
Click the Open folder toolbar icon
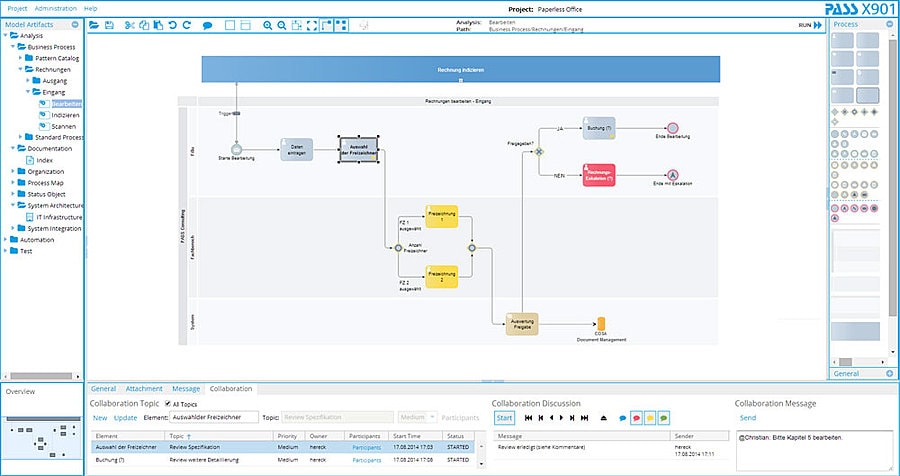point(94,24)
